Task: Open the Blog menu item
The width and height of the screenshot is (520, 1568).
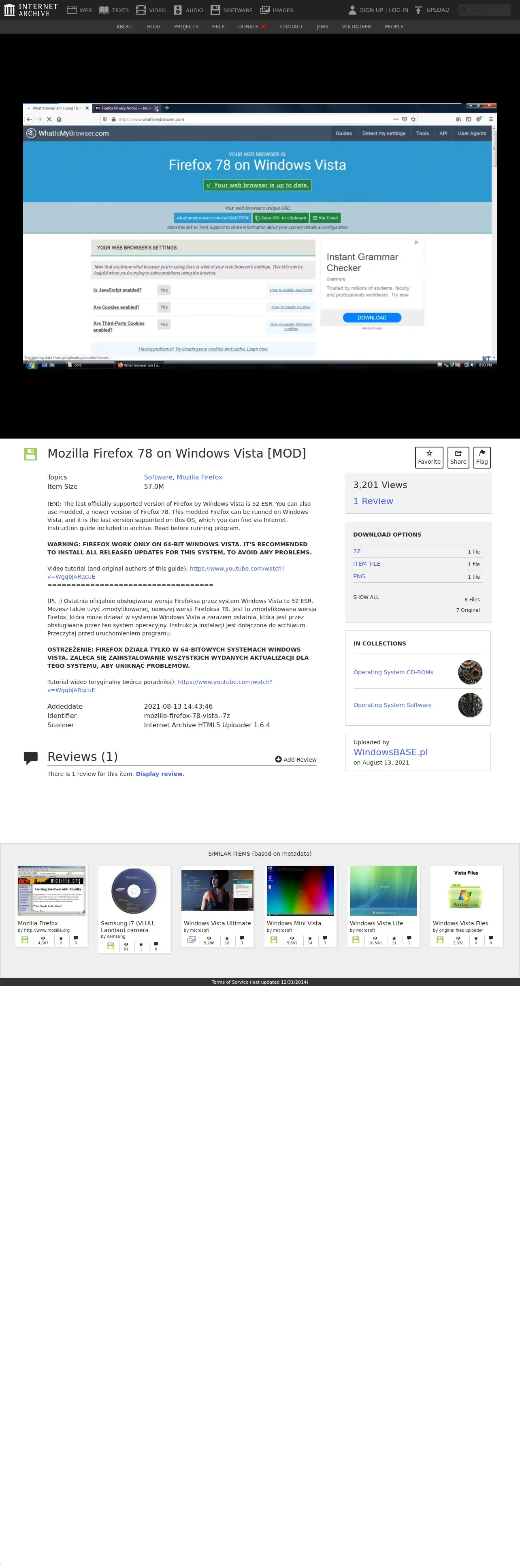Action: tap(153, 27)
